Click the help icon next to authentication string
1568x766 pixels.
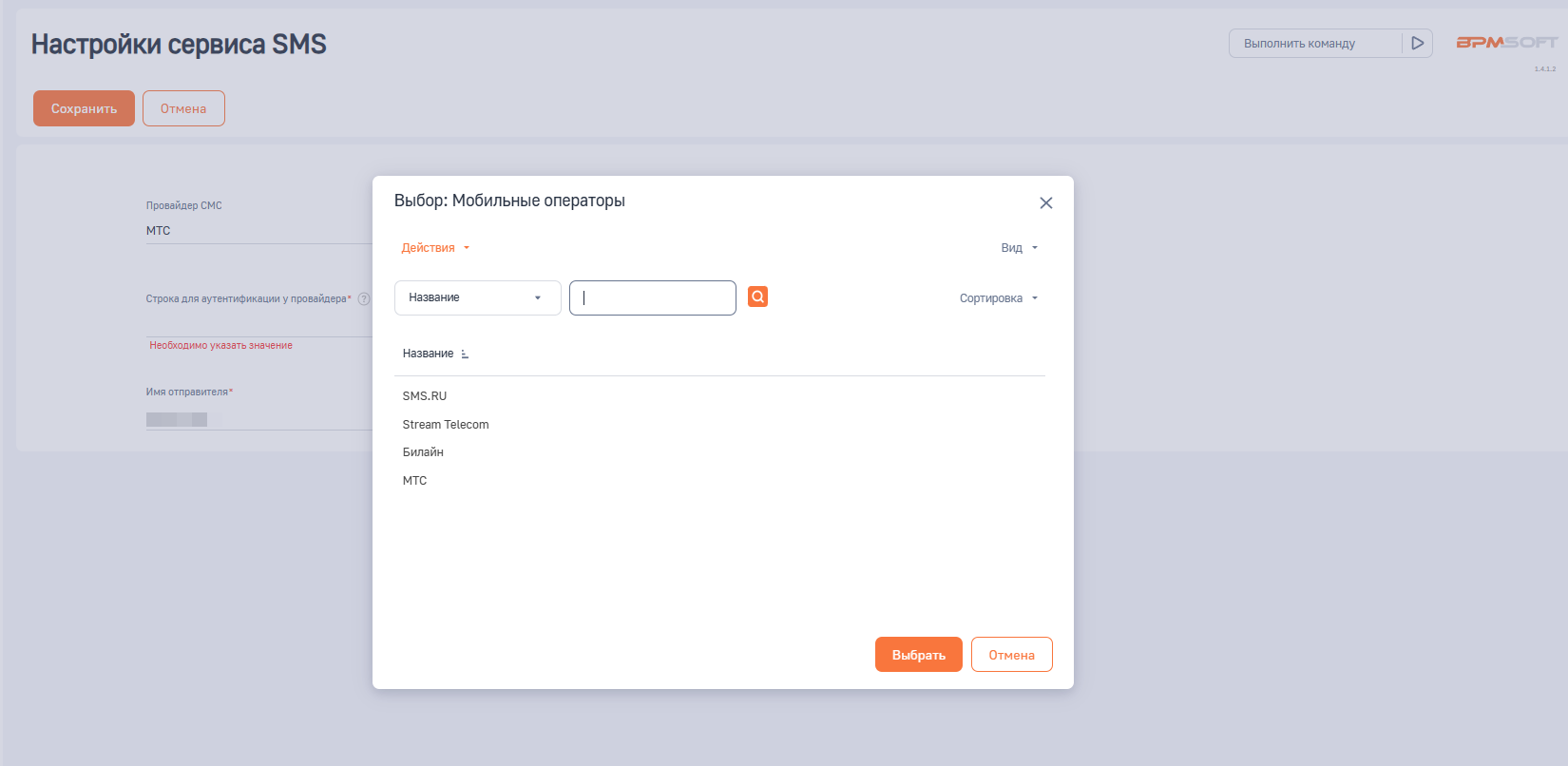(x=364, y=298)
